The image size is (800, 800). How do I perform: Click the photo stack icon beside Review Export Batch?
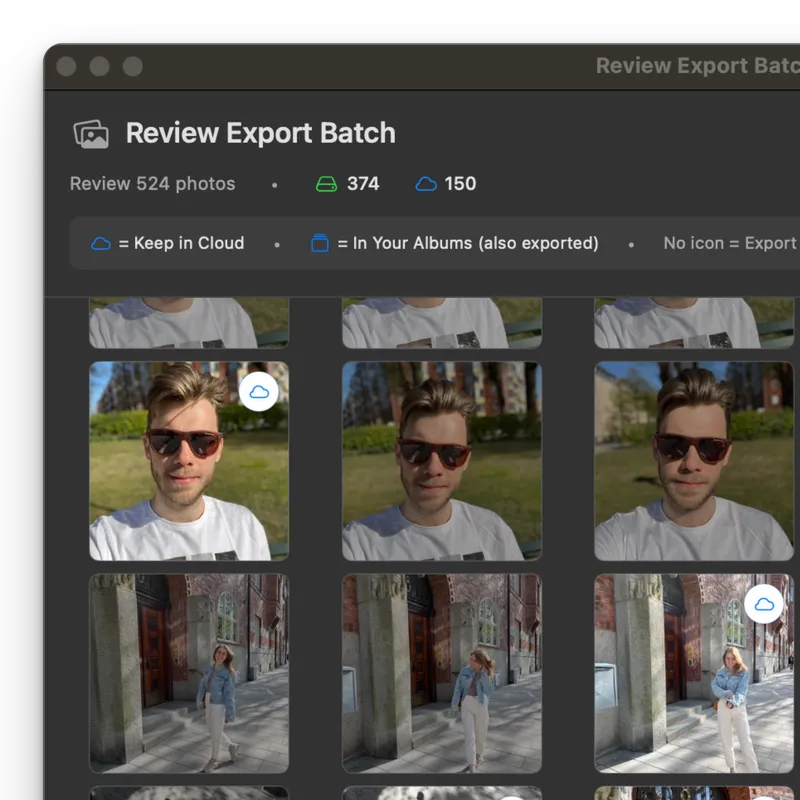pos(91,134)
